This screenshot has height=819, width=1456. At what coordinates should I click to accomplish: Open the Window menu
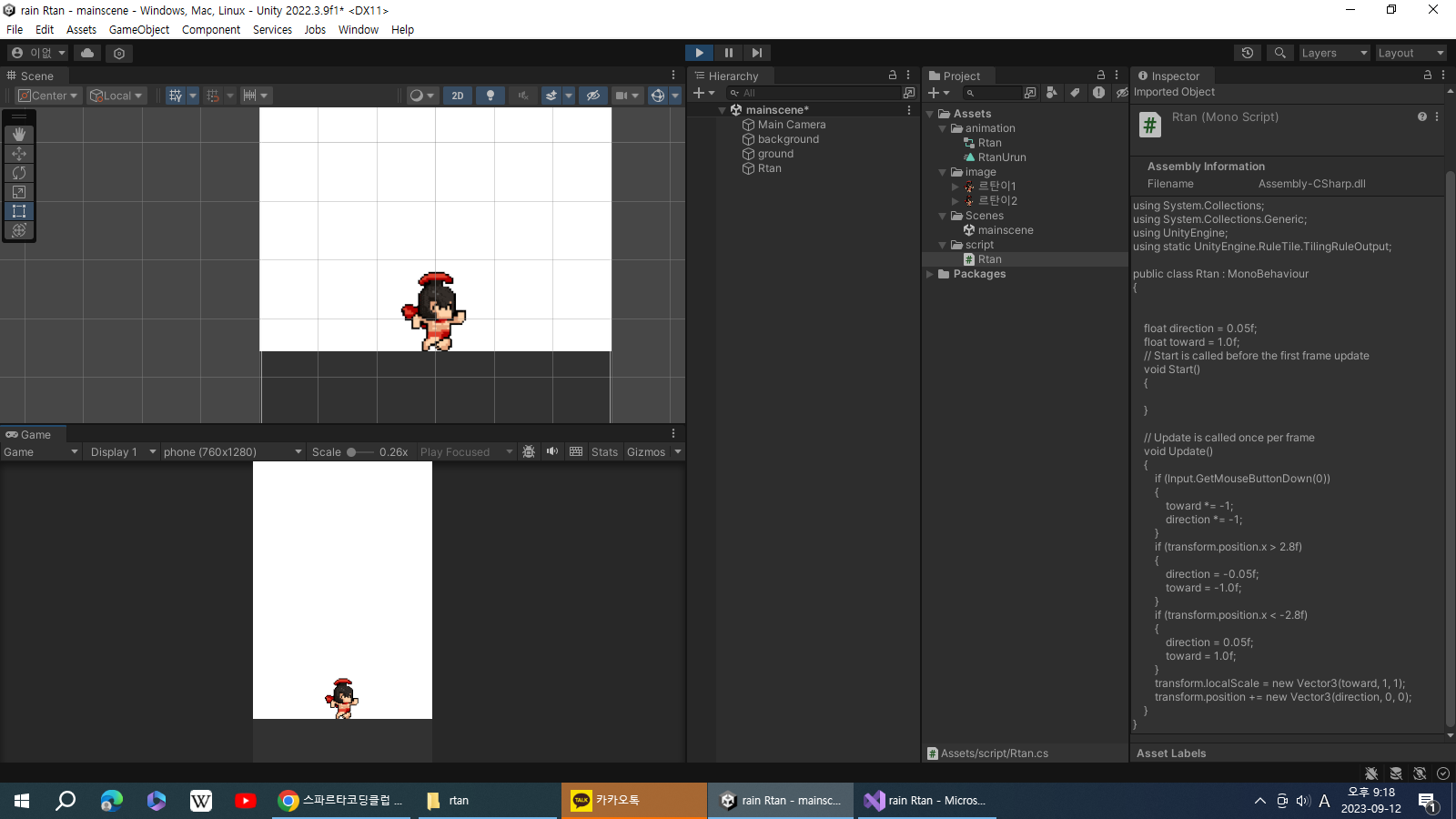click(x=359, y=30)
